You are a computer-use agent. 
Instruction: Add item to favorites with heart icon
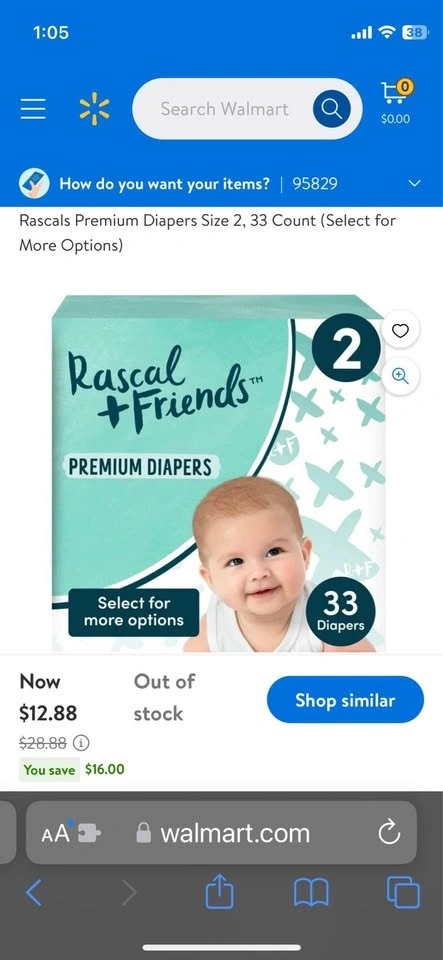click(x=400, y=331)
